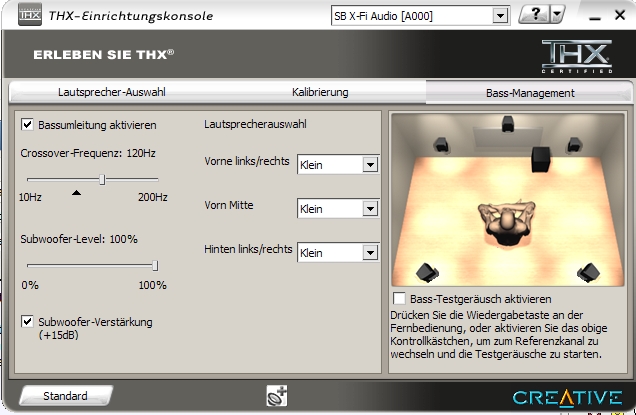Click the 200Hz maximum label

[153, 197]
